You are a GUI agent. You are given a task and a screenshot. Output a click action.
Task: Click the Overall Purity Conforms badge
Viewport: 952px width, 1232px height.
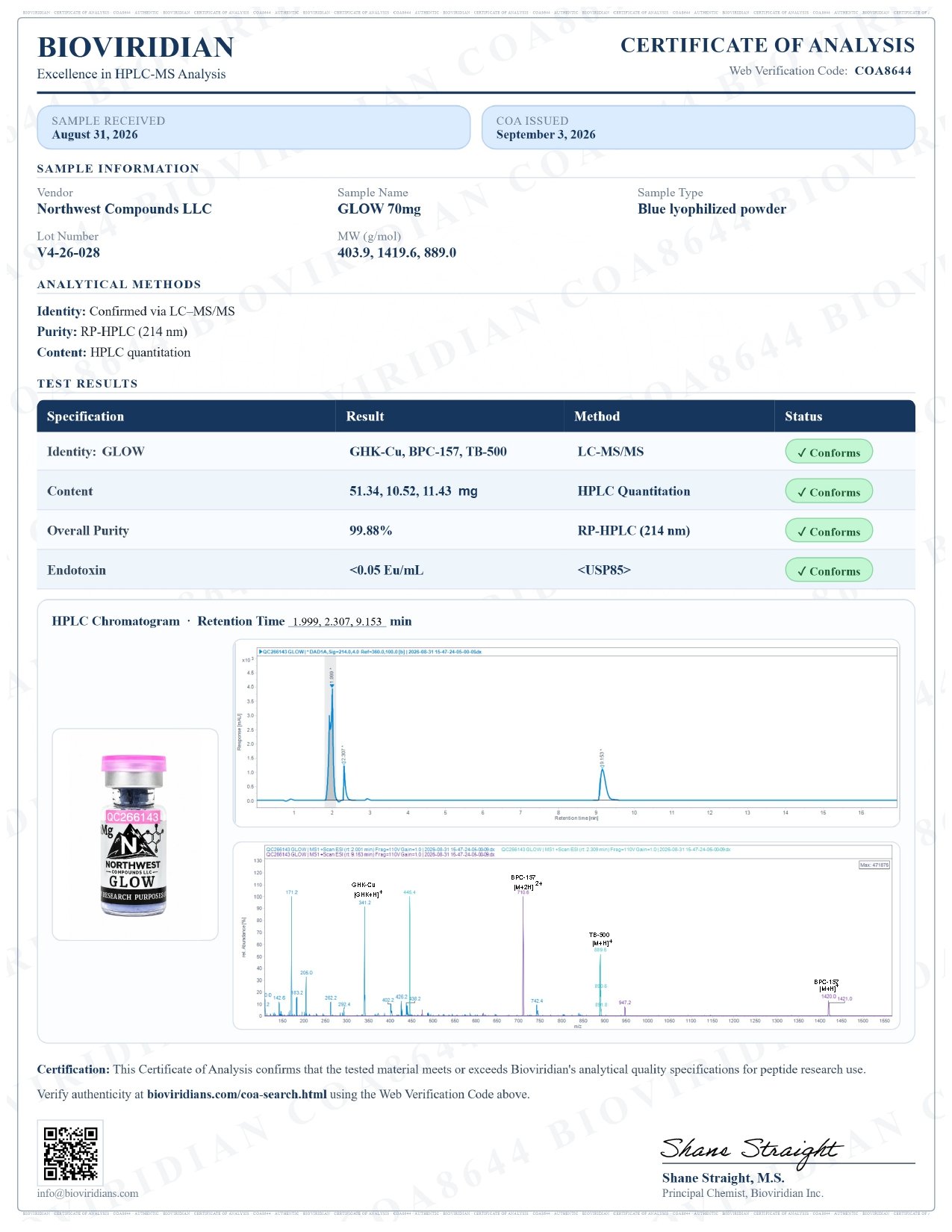(829, 531)
